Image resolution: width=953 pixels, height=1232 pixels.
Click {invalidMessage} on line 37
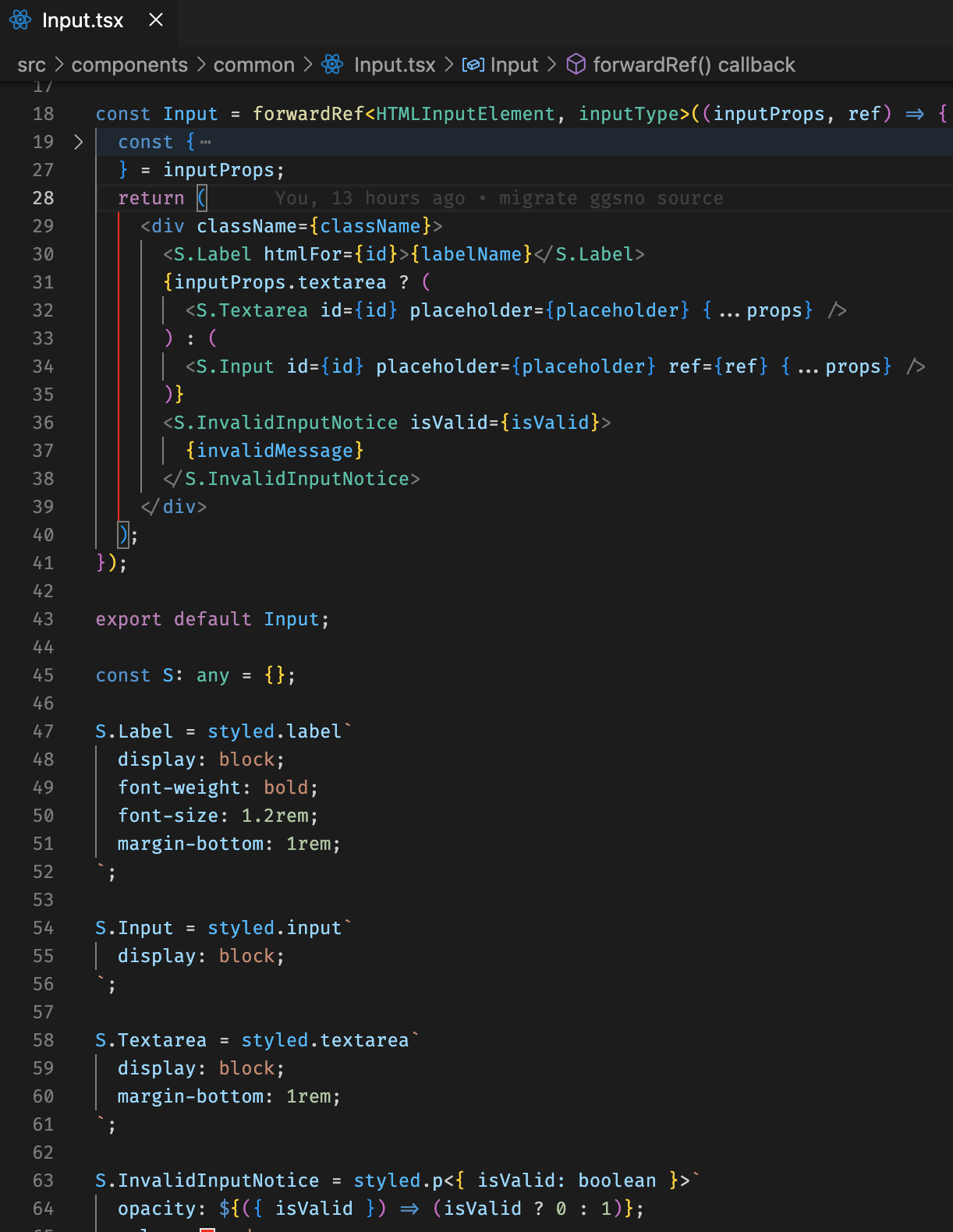pyautogui.click(x=275, y=451)
